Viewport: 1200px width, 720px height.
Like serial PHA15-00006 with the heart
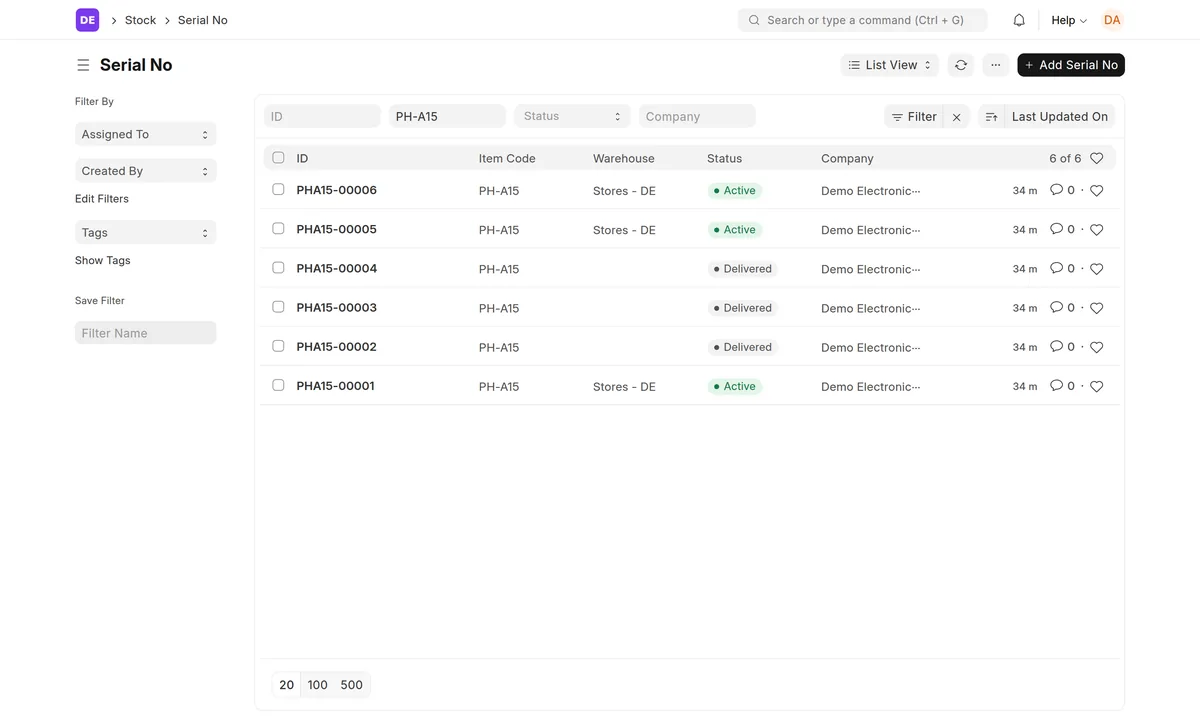pyautogui.click(x=1096, y=190)
